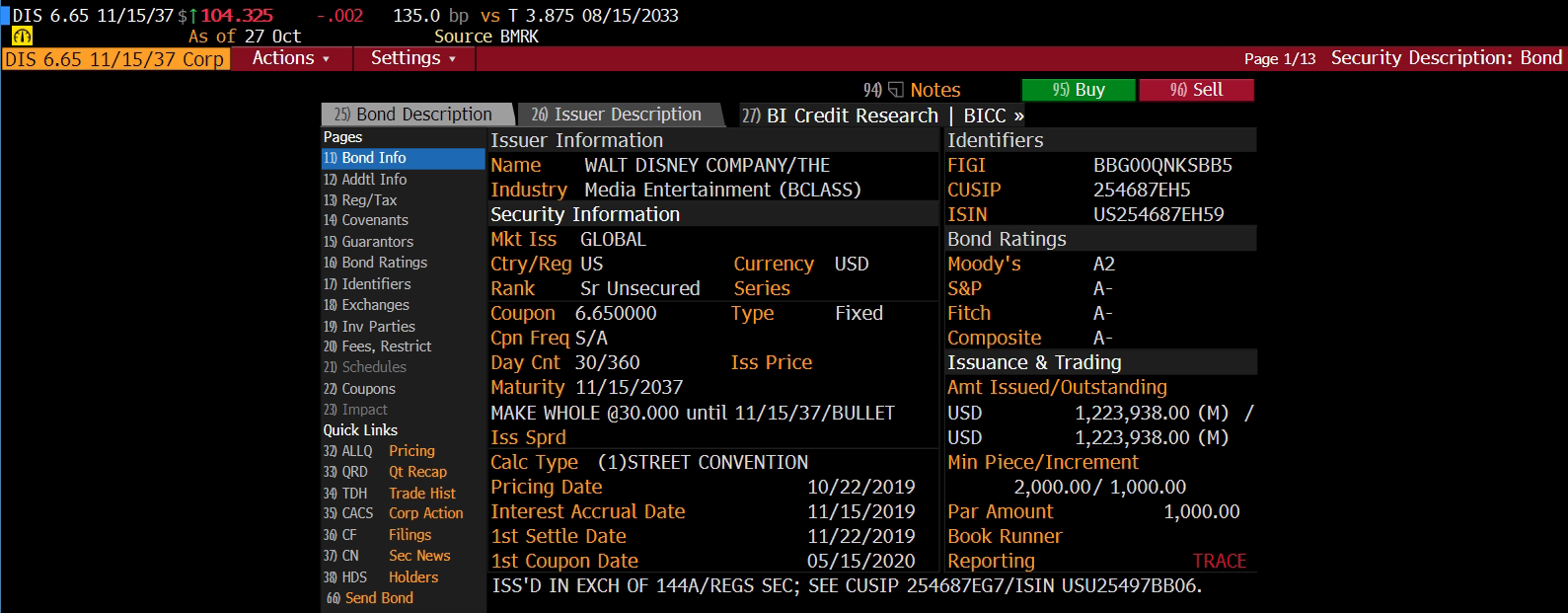
Task: Open the TDH Trade Hist quick link
Action: (x=389, y=494)
